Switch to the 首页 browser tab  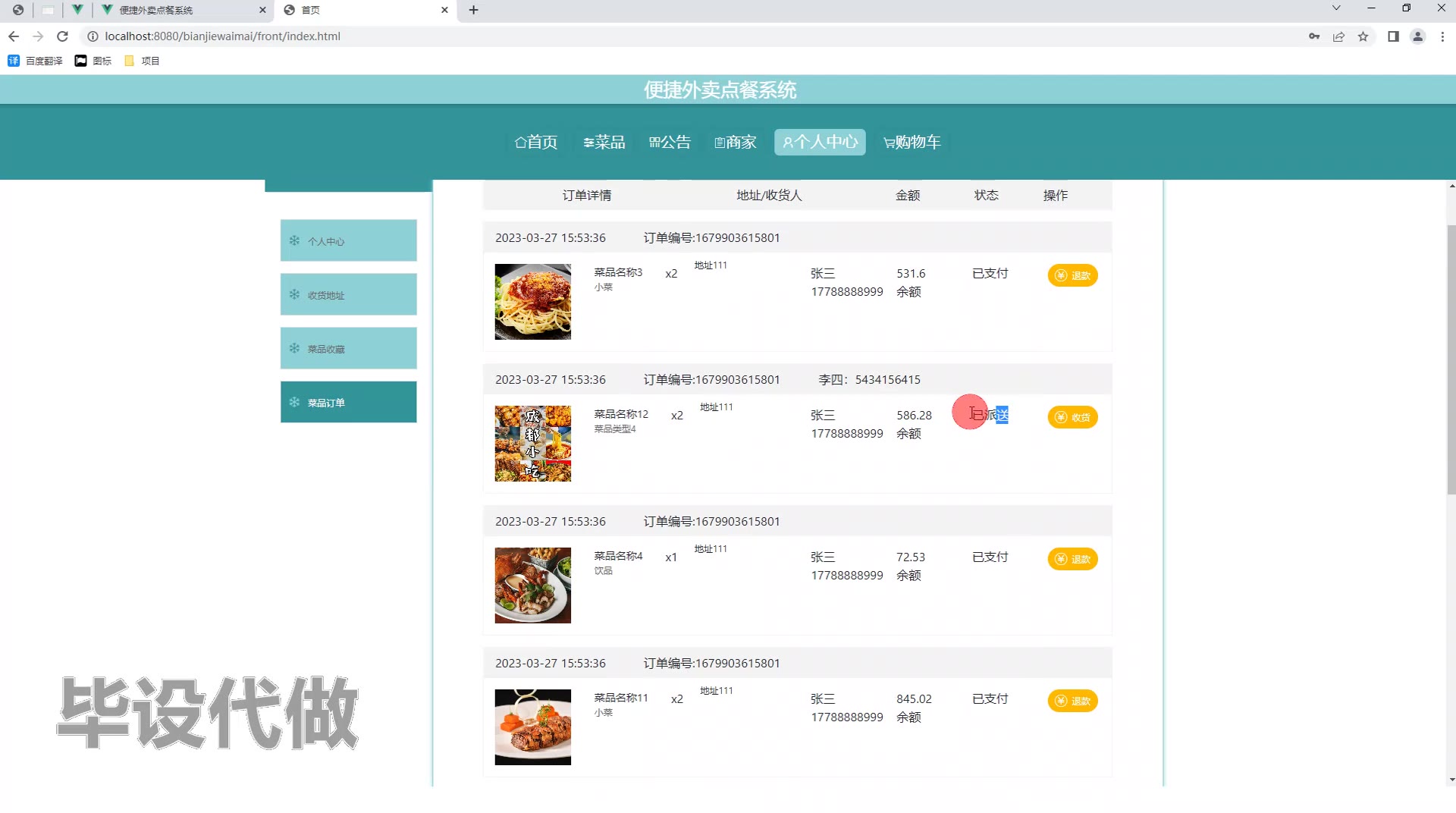tap(366, 10)
